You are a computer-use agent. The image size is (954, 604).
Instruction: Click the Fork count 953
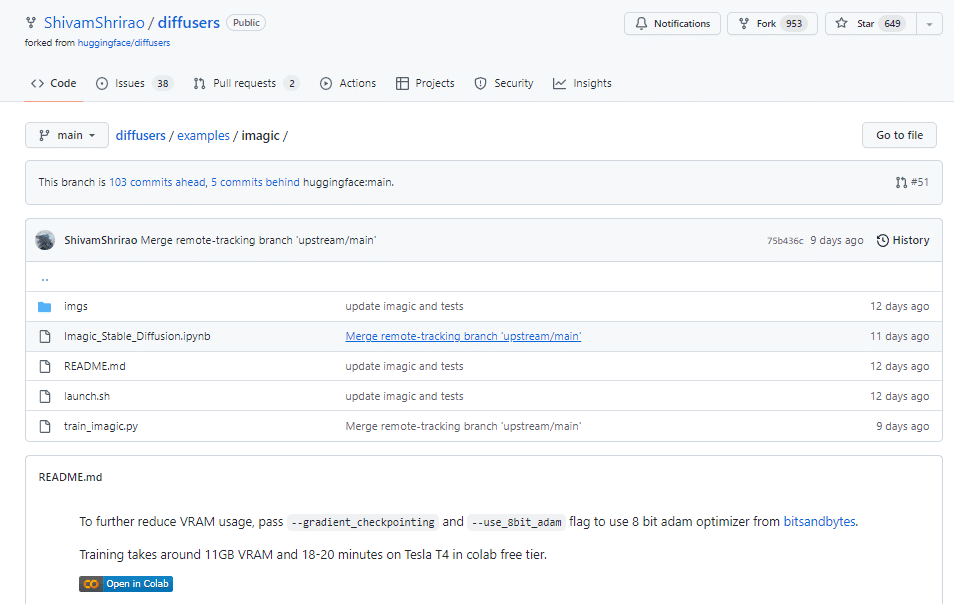[793, 23]
